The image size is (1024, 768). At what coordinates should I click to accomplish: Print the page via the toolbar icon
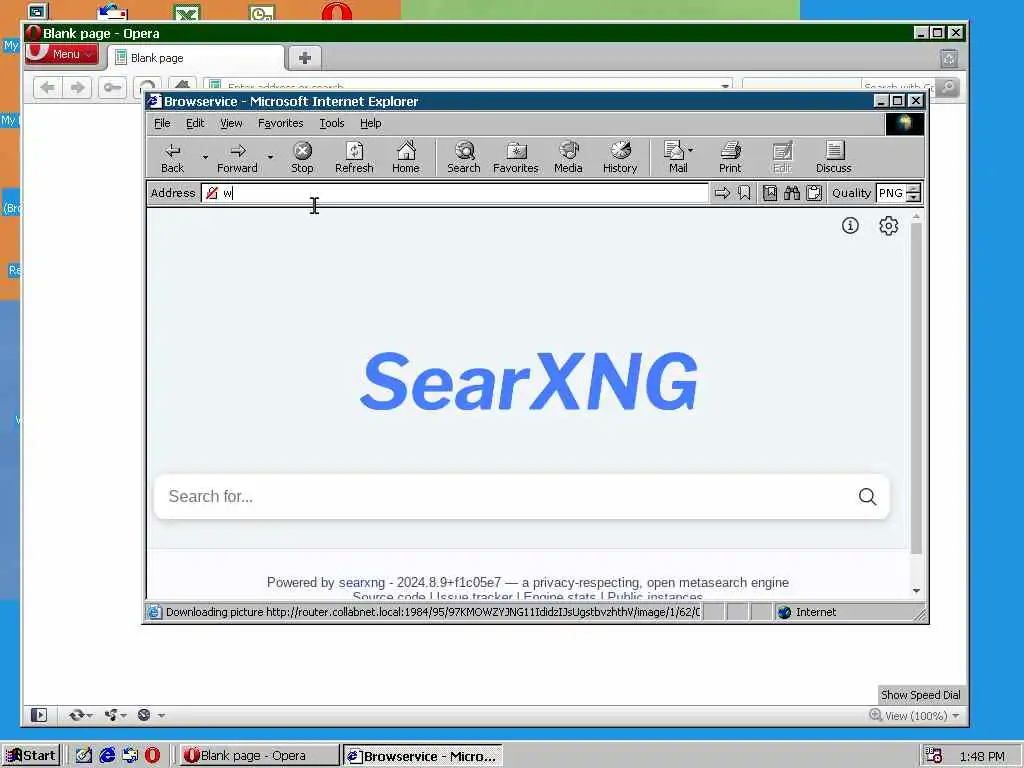pos(730,157)
